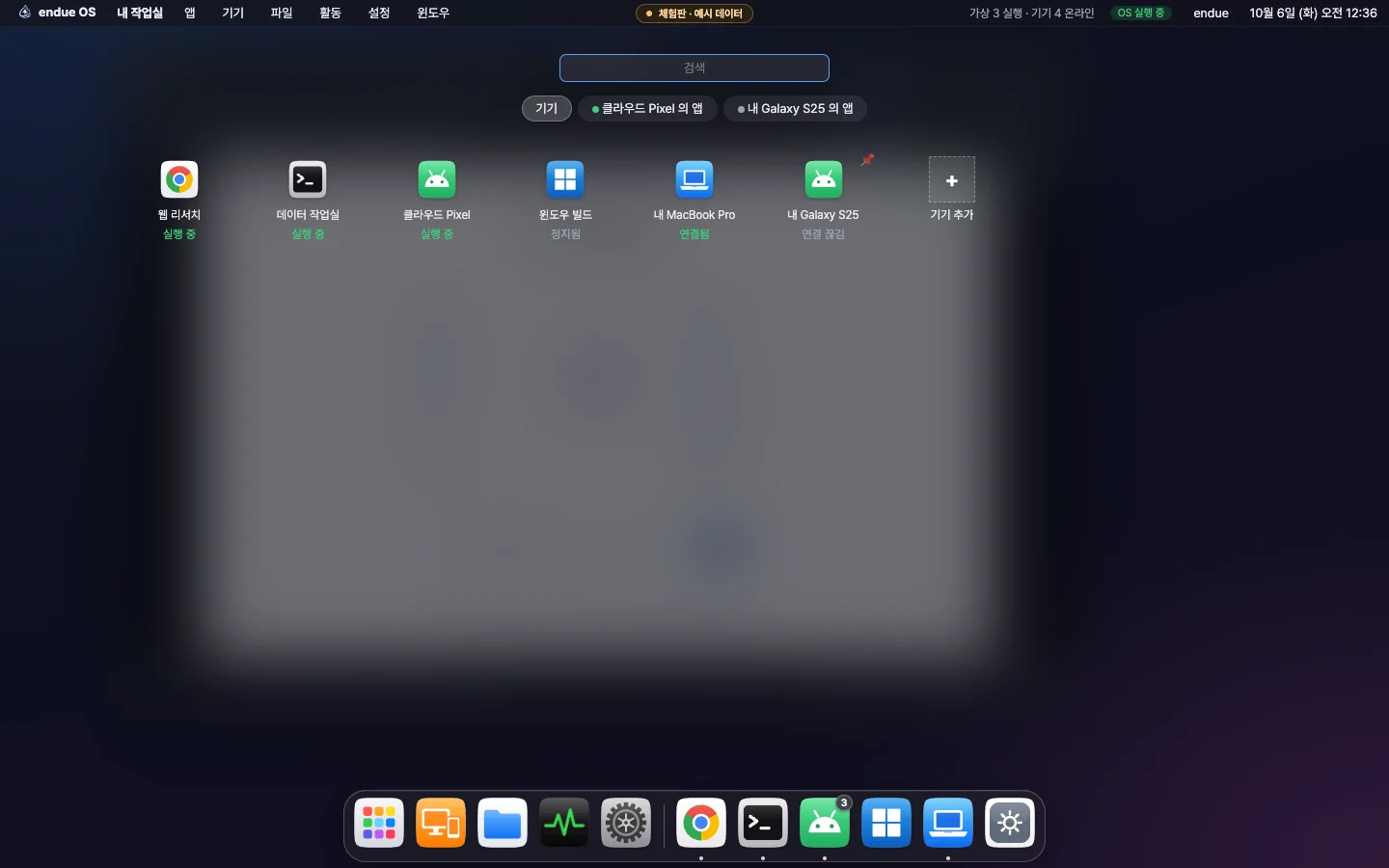The image size is (1389, 868).
Task: Select the 기기 filter tab
Action: point(547,108)
